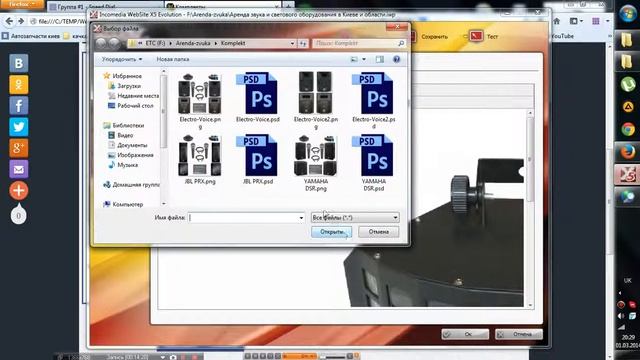This screenshot has width=640, height=360.
Task: Select Недавние места in navigation tree
Action: pos(138,96)
